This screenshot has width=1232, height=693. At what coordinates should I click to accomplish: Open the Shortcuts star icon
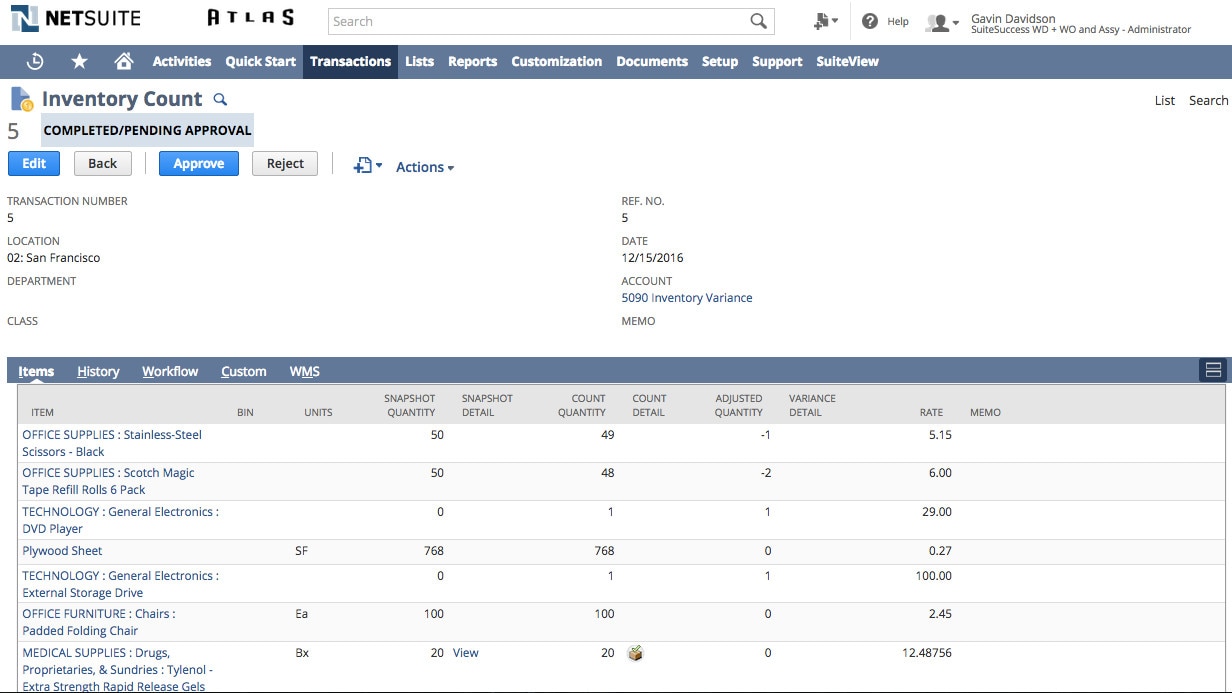pyautogui.click(x=80, y=62)
